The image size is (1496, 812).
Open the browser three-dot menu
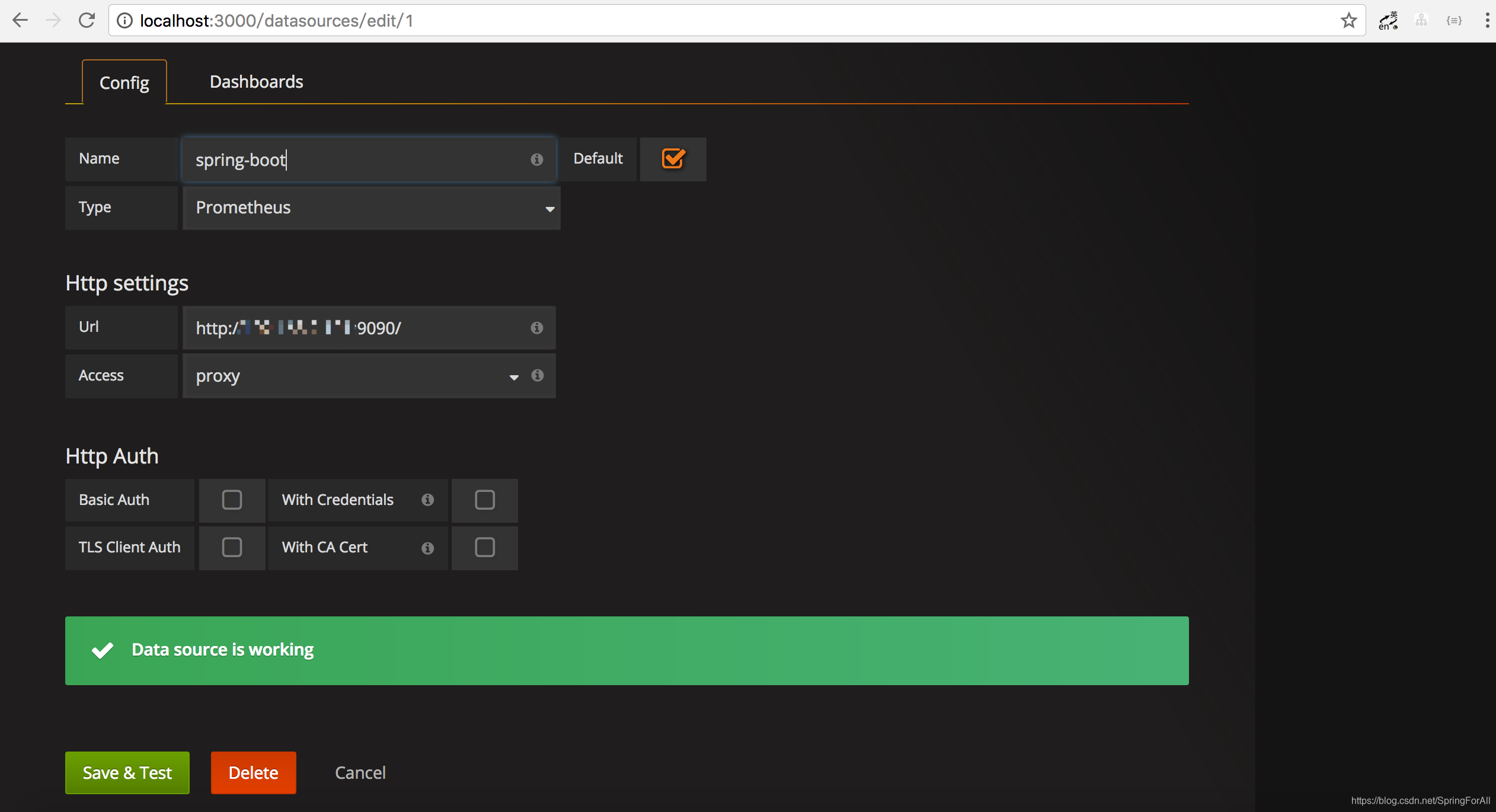1487,21
